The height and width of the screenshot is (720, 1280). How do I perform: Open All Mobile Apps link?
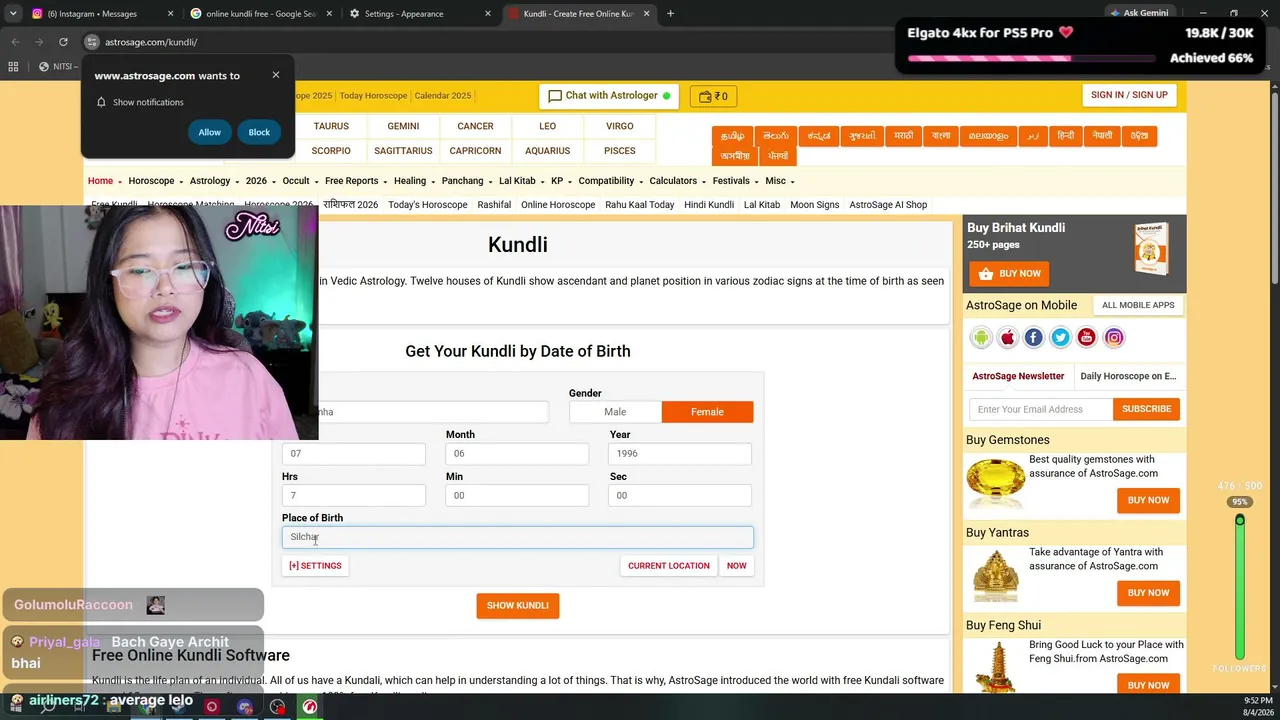(x=1138, y=305)
